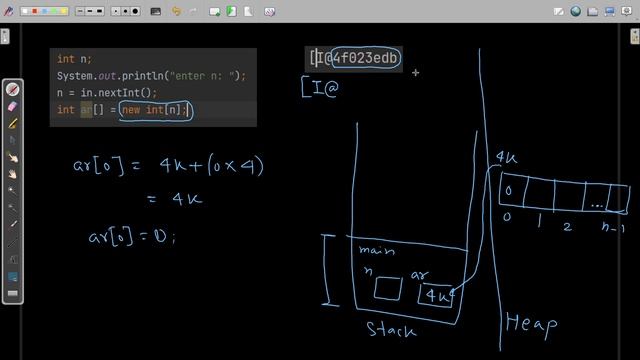The height and width of the screenshot is (360, 640).
Task: Open the OpenBoard settings menu icon
Action: 627,11
